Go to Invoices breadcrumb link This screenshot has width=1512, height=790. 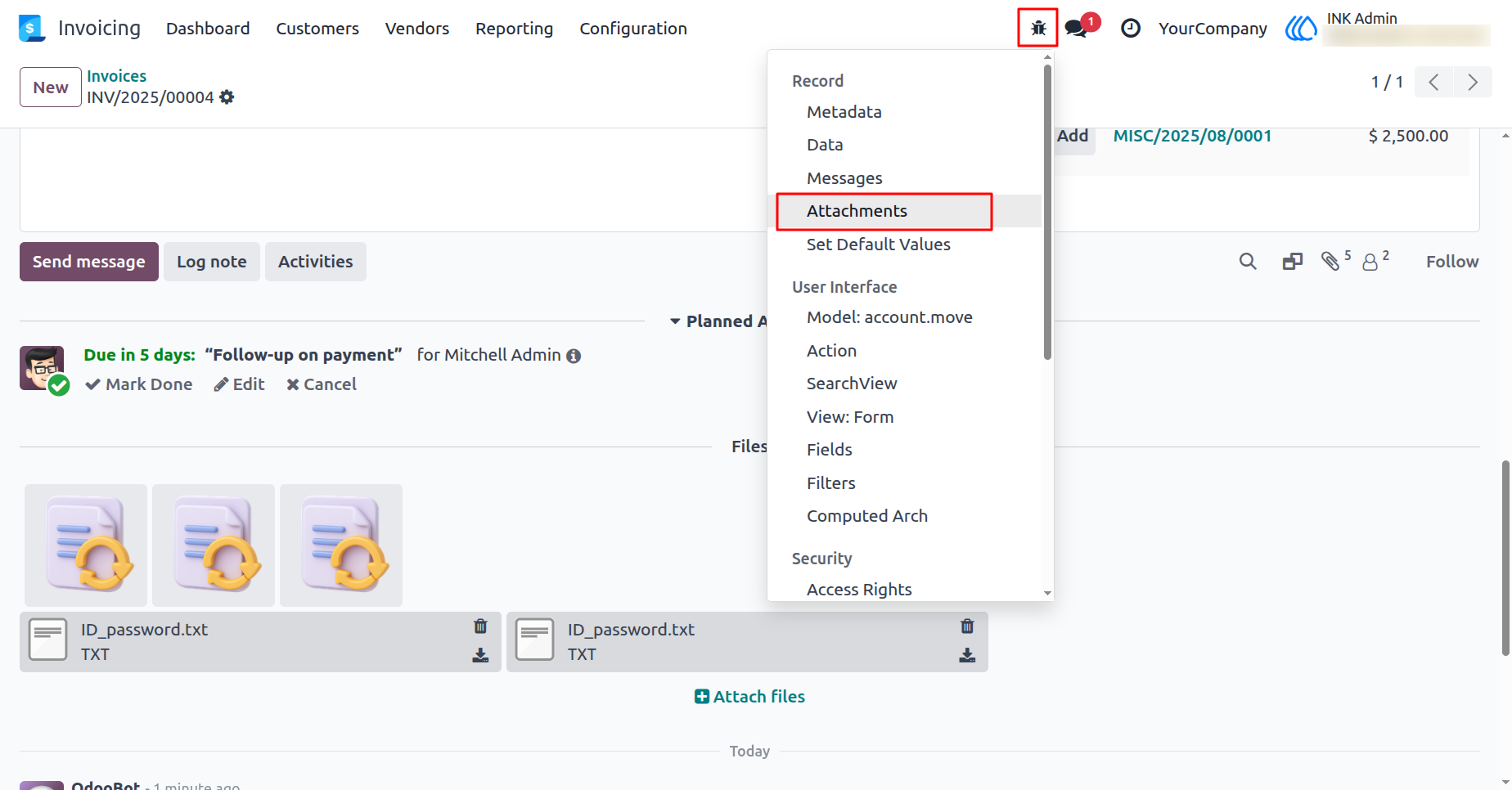click(x=117, y=76)
